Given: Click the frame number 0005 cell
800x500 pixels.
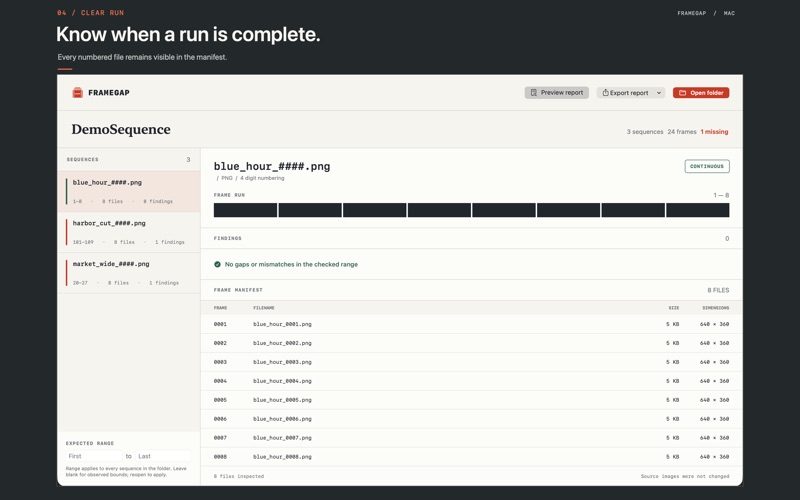Looking at the screenshot, I should [x=220, y=400].
